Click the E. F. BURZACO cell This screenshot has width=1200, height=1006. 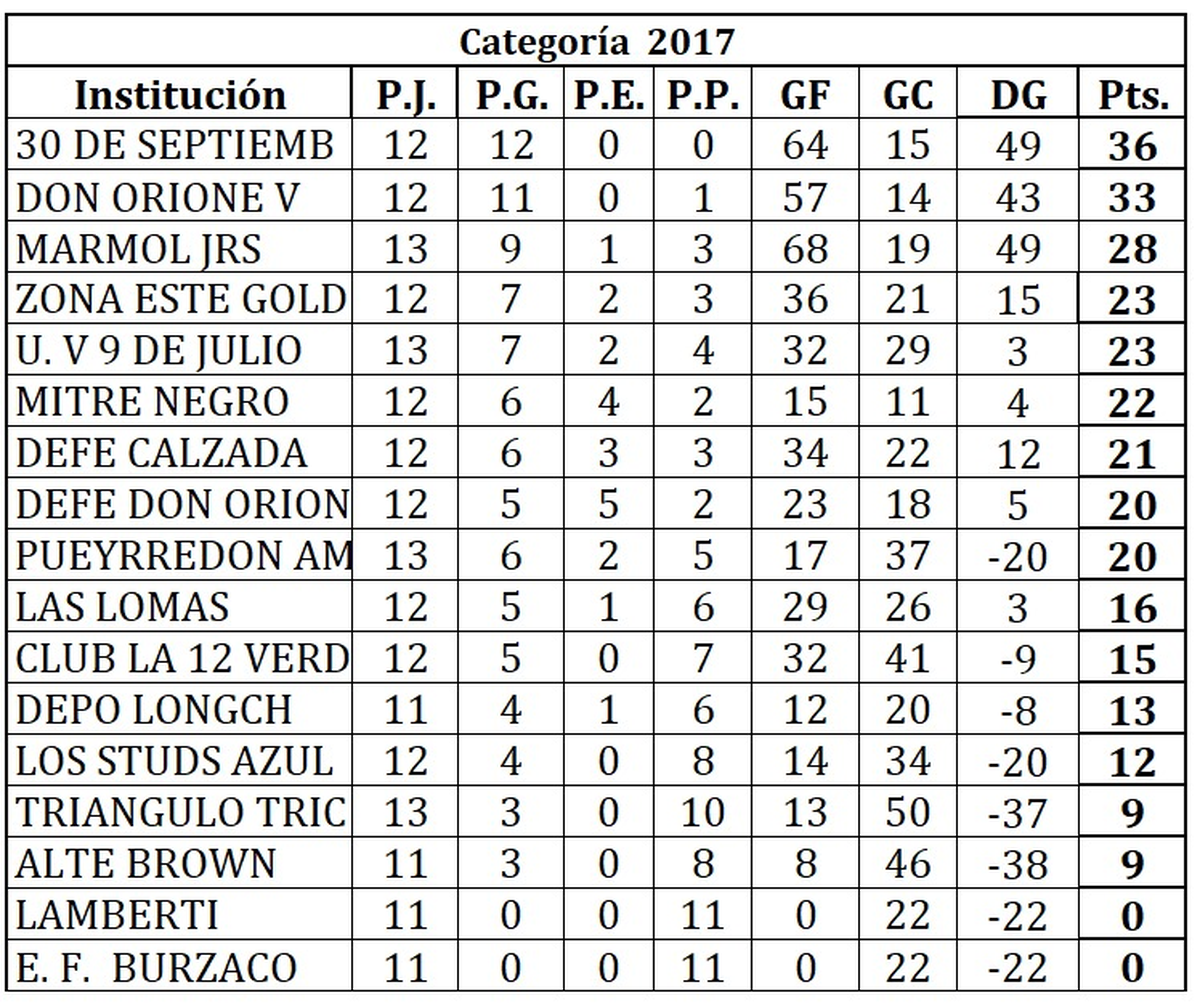tap(181, 967)
